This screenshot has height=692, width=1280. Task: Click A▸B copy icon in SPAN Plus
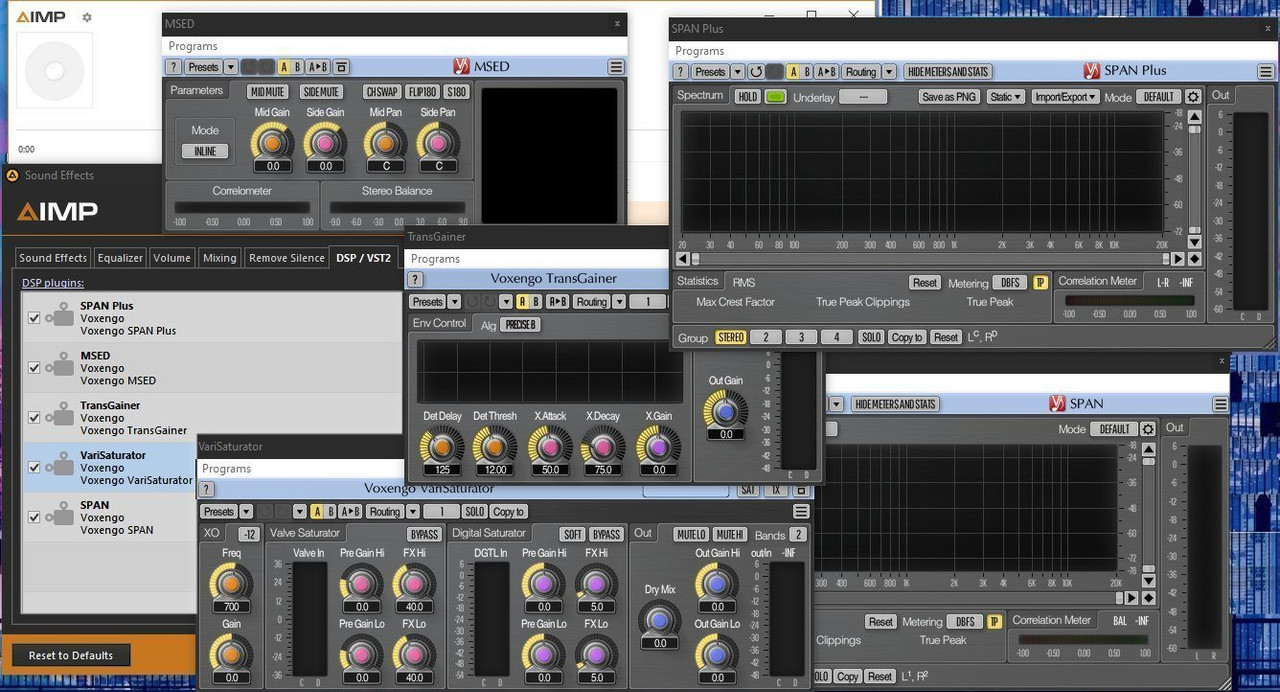[x=826, y=72]
